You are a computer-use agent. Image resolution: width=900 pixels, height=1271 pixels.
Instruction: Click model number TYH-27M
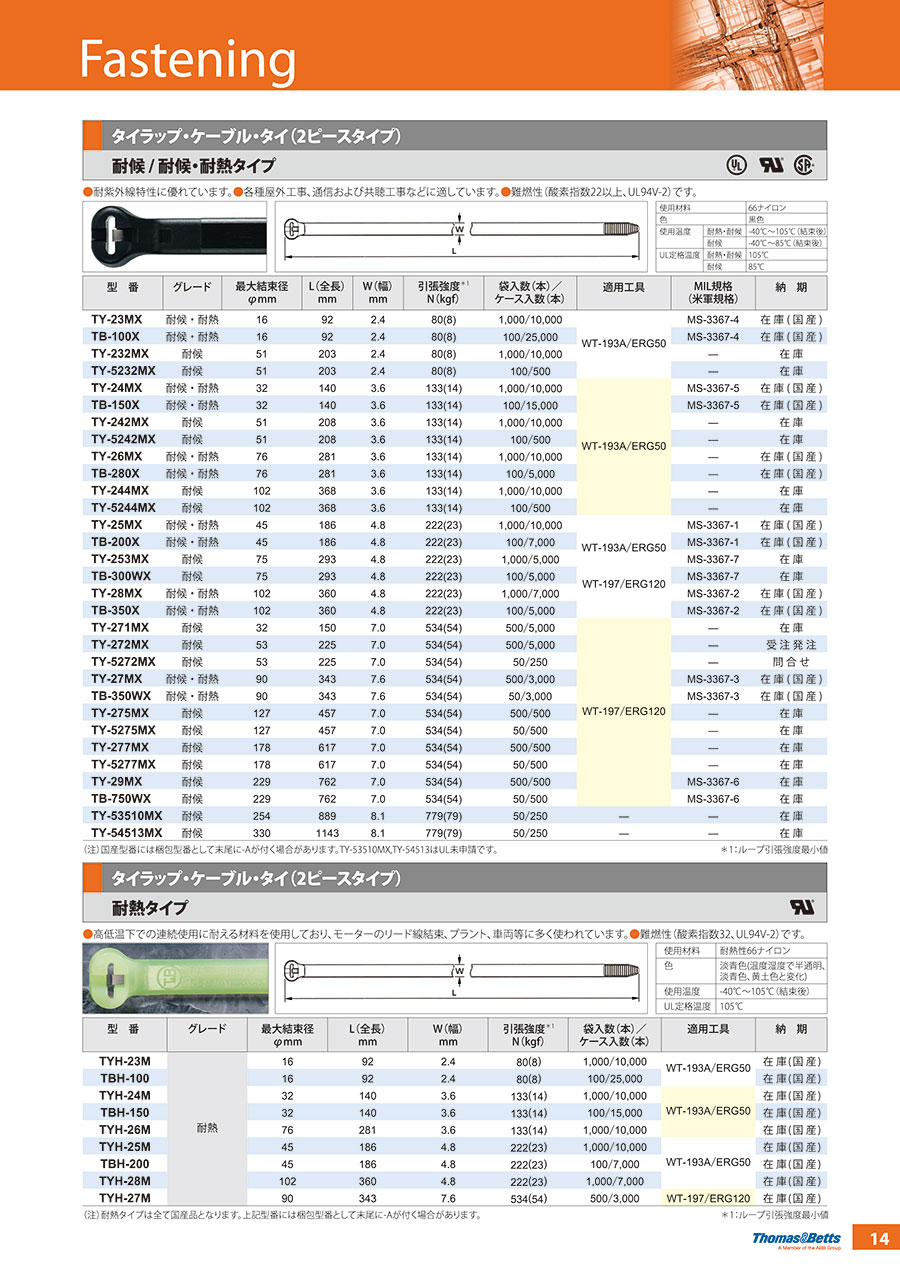(125, 1198)
